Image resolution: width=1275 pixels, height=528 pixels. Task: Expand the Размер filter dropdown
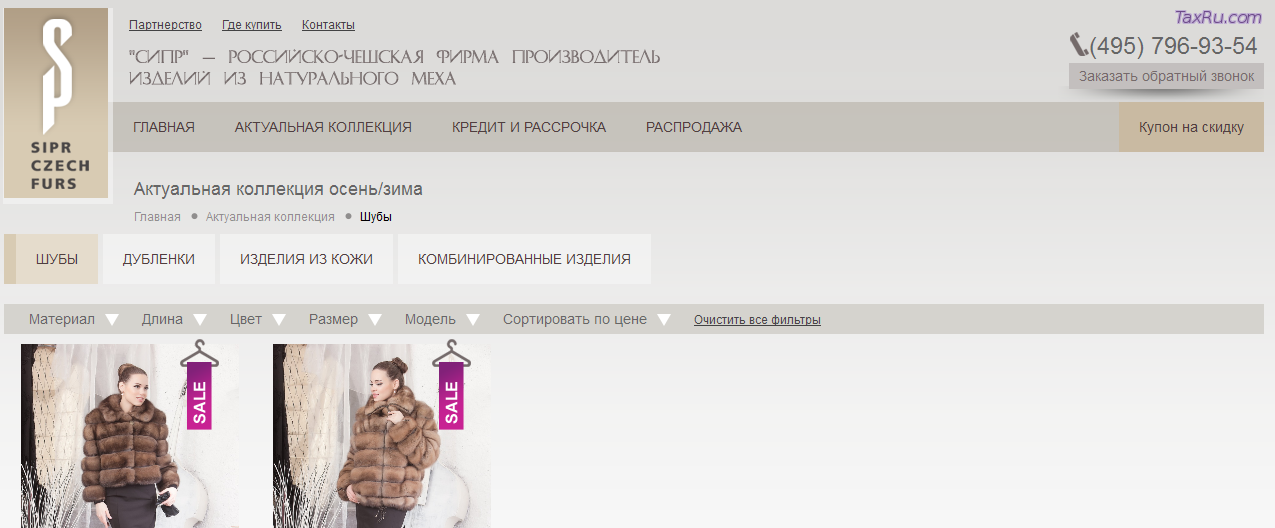345,319
